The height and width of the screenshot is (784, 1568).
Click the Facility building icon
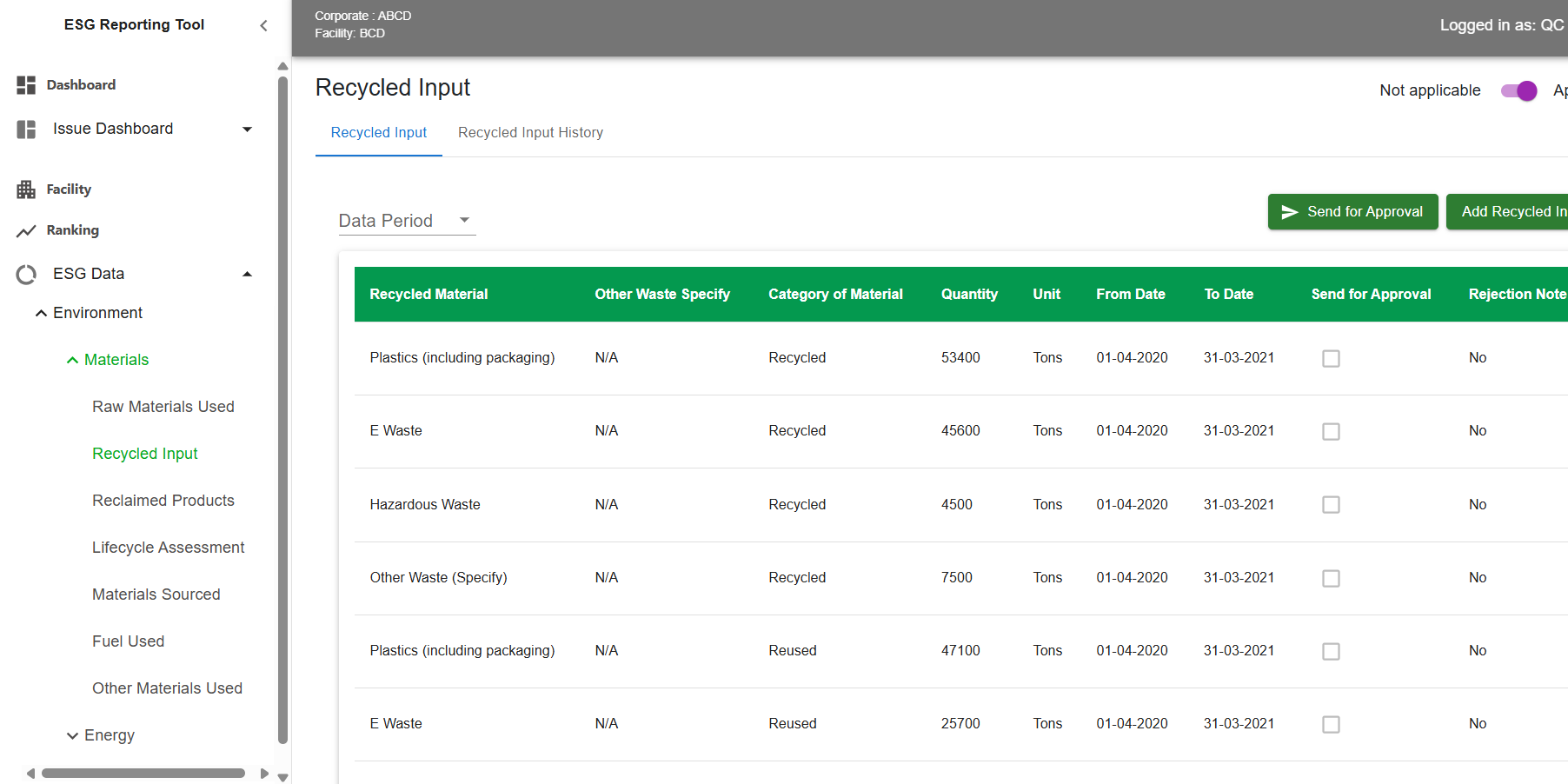click(26, 189)
